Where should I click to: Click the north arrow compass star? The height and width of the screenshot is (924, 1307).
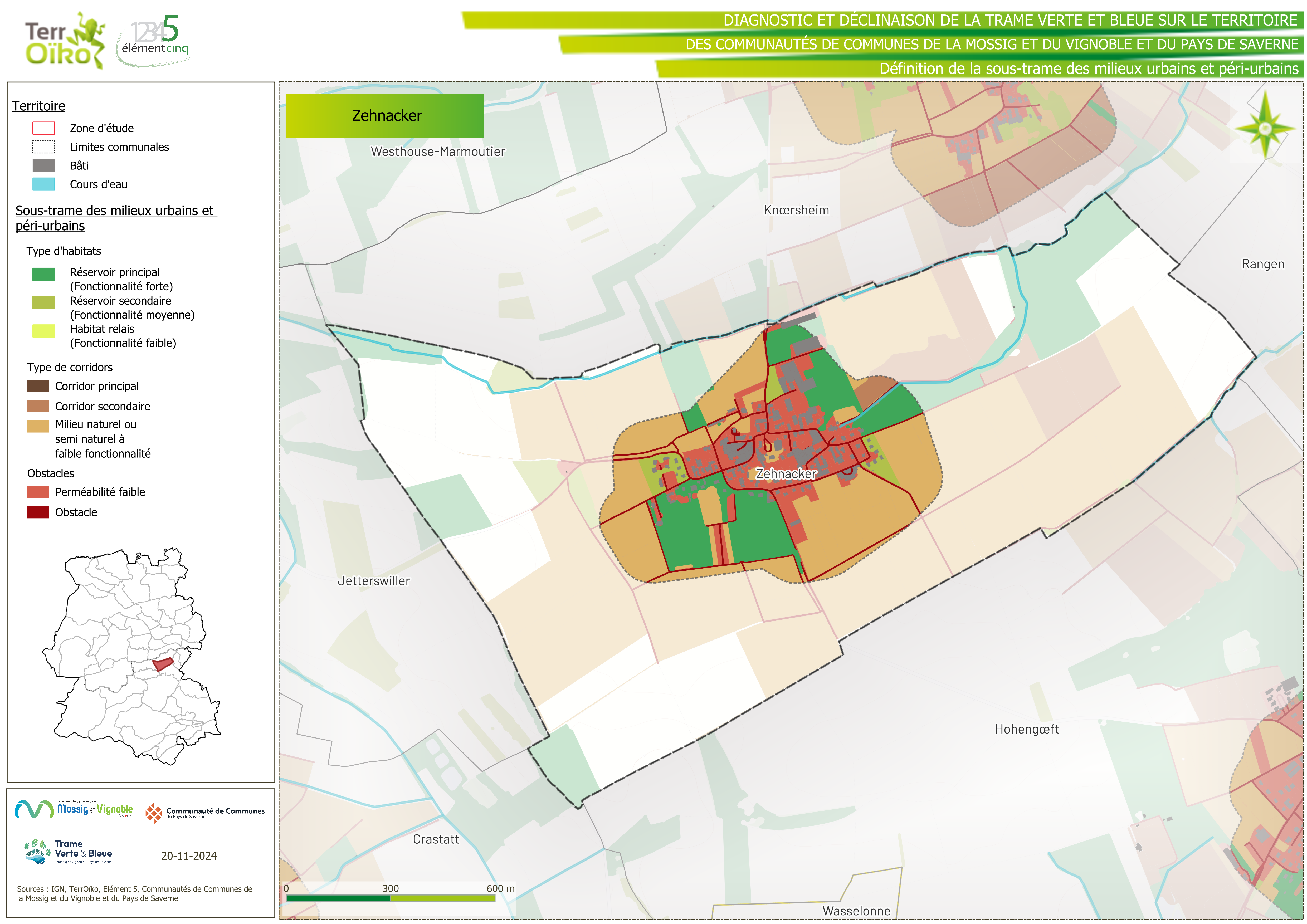point(1265,128)
